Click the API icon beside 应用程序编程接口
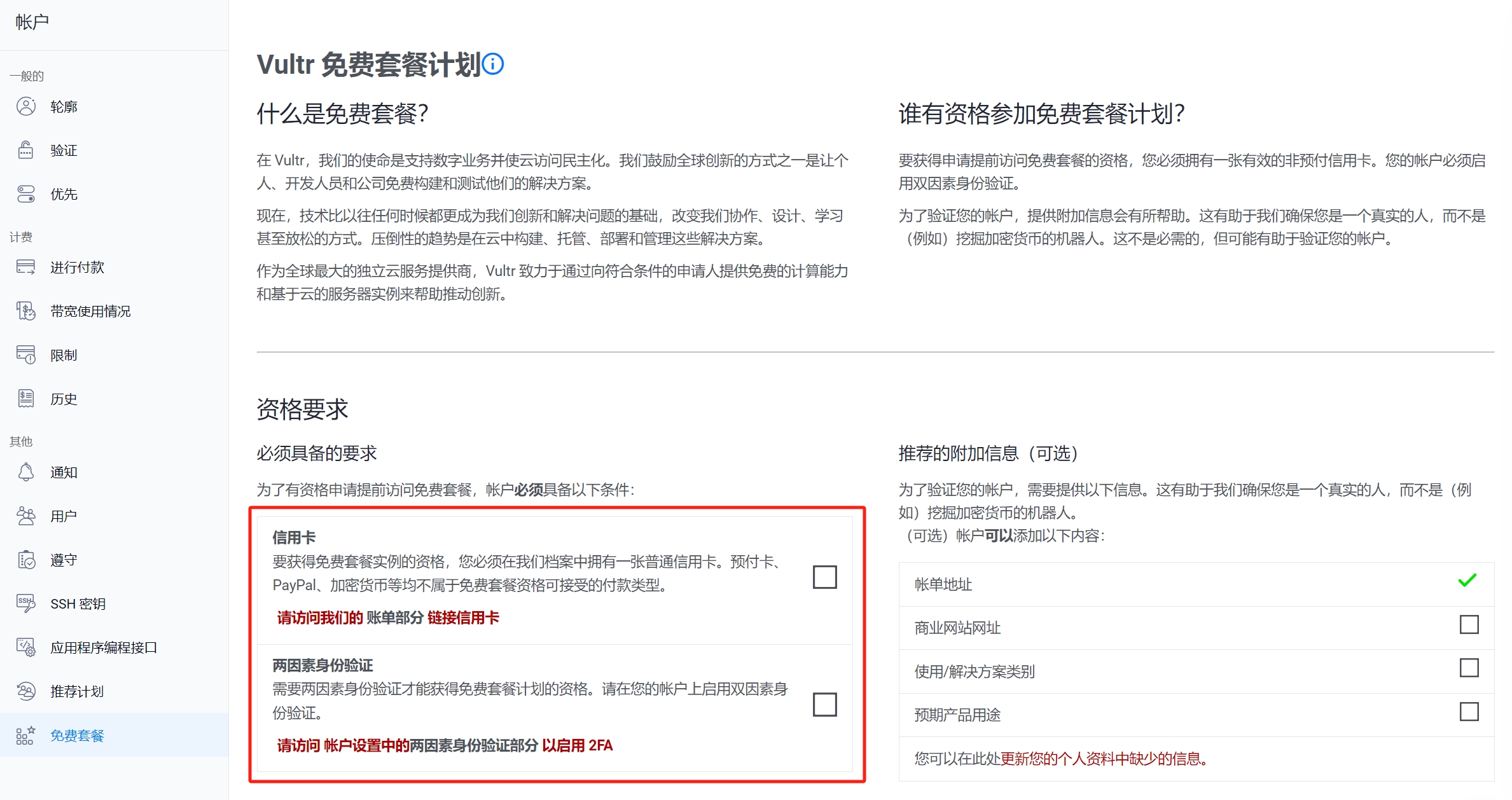 (x=26, y=647)
